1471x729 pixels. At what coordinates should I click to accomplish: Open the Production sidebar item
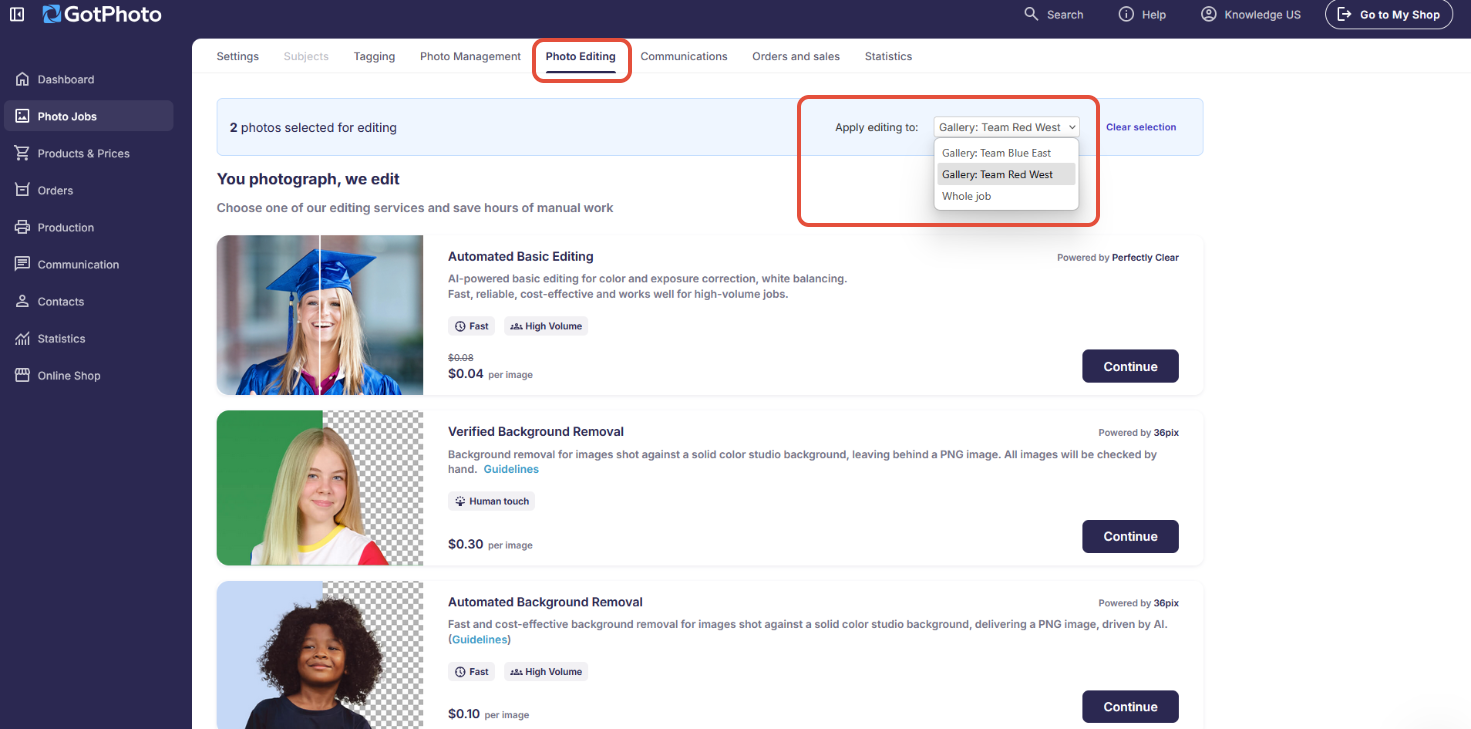coord(66,227)
